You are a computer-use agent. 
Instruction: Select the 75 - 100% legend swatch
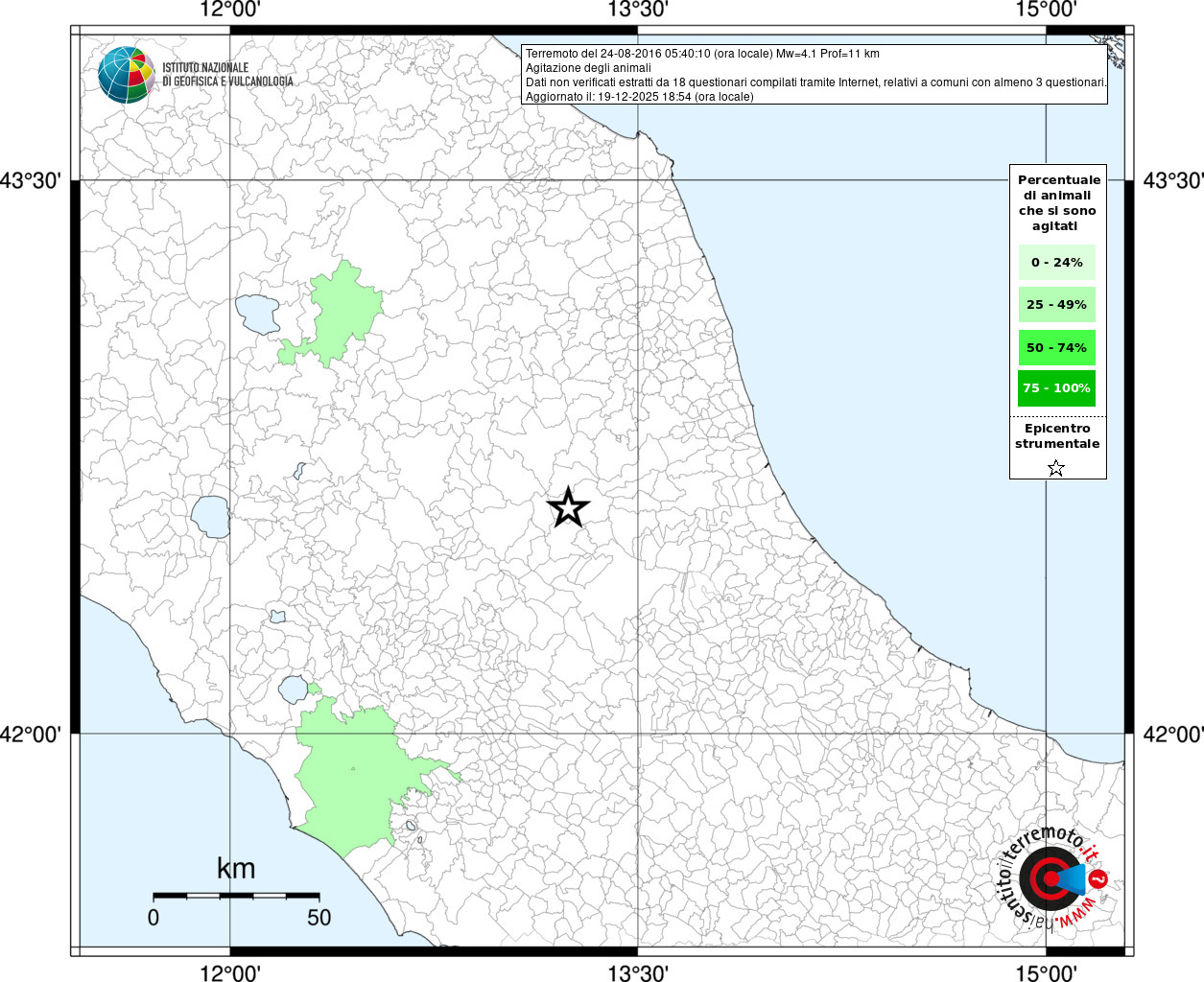pos(1056,388)
